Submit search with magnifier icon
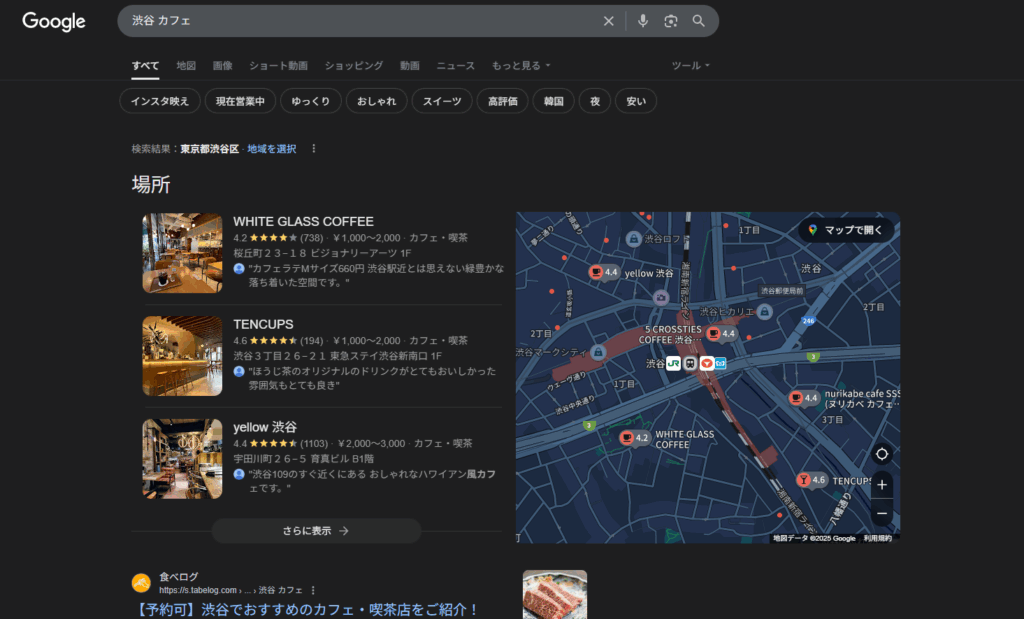The width and height of the screenshot is (1024, 619). [698, 21]
